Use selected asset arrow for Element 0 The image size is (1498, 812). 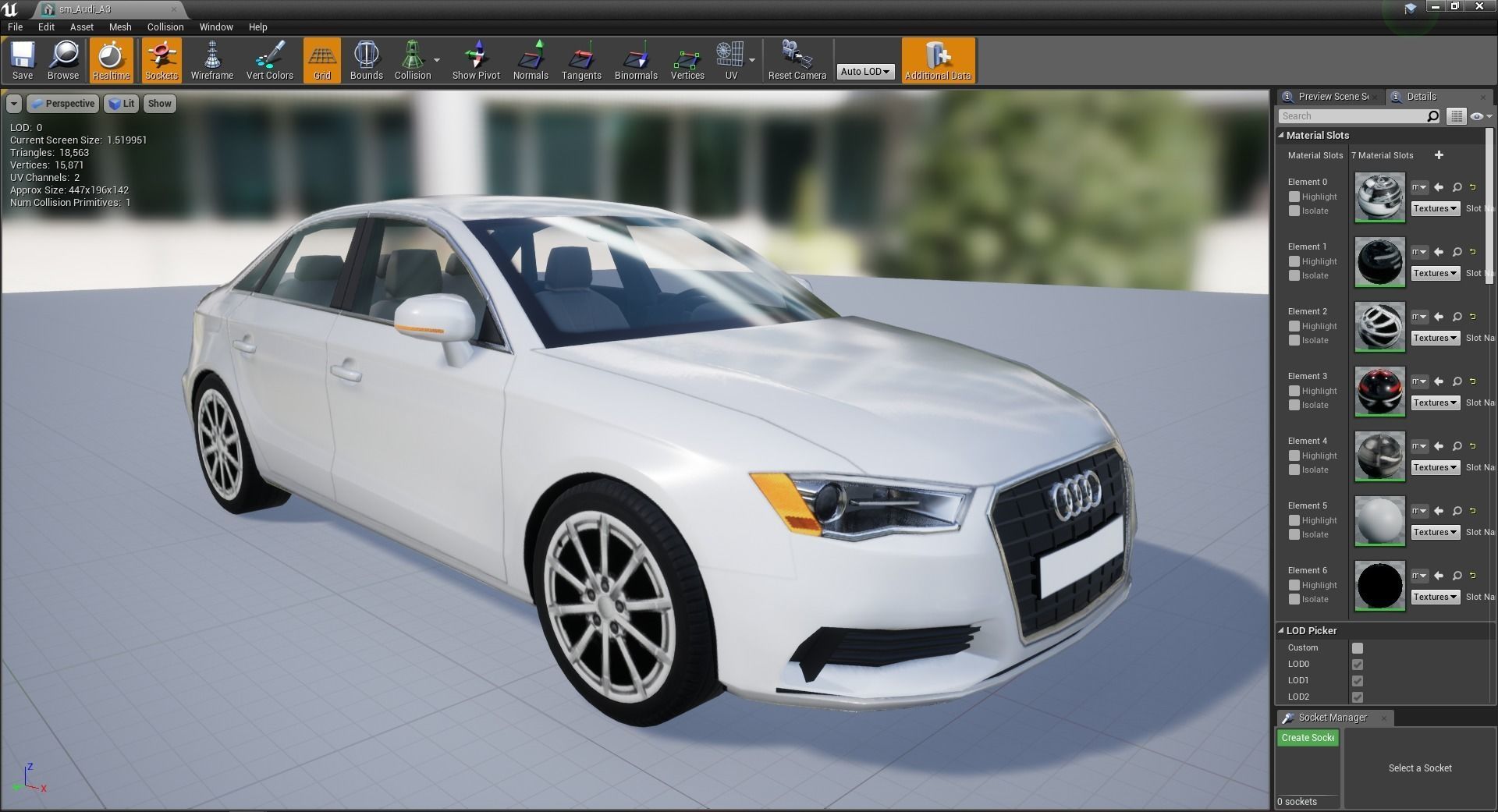[x=1439, y=187]
